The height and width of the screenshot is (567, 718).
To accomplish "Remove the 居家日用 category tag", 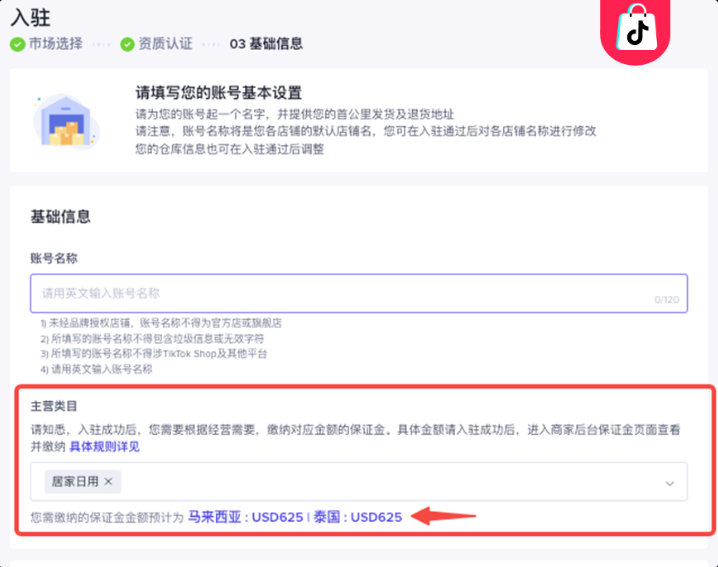I will (109, 481).
